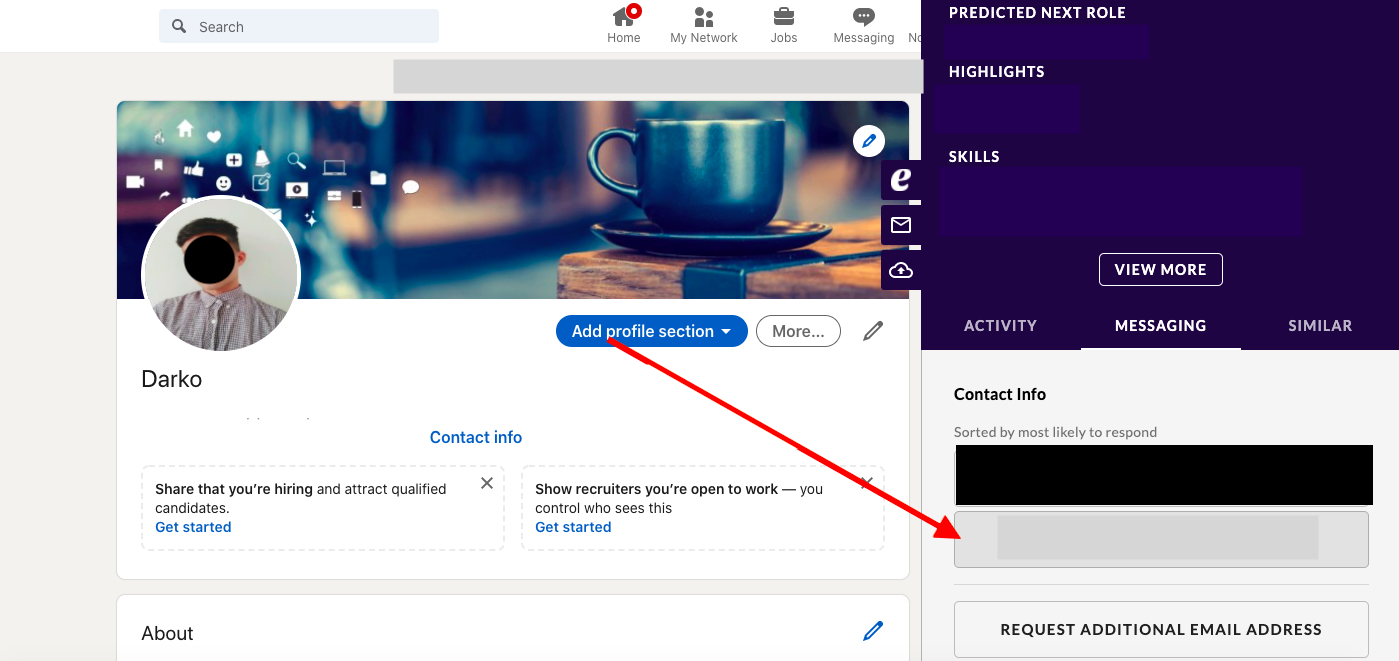
Task: Click the search magnifier icon
Action: tap(179, 26)
